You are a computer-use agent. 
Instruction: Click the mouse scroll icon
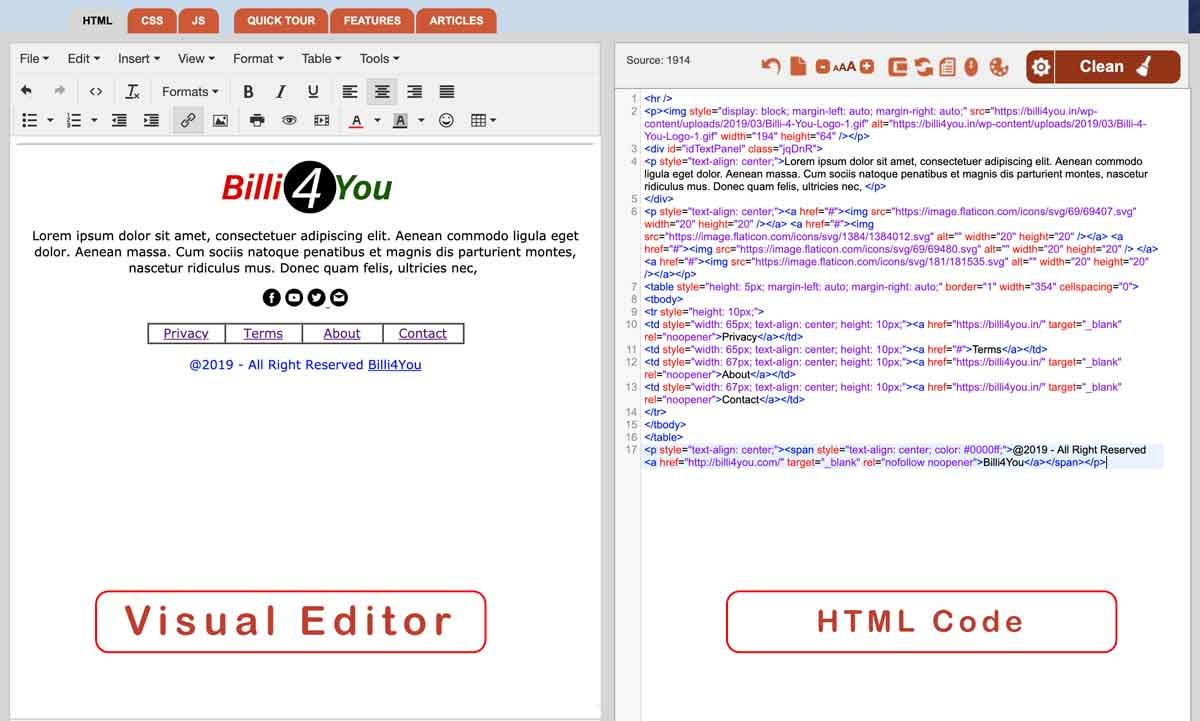coord(970,67)
